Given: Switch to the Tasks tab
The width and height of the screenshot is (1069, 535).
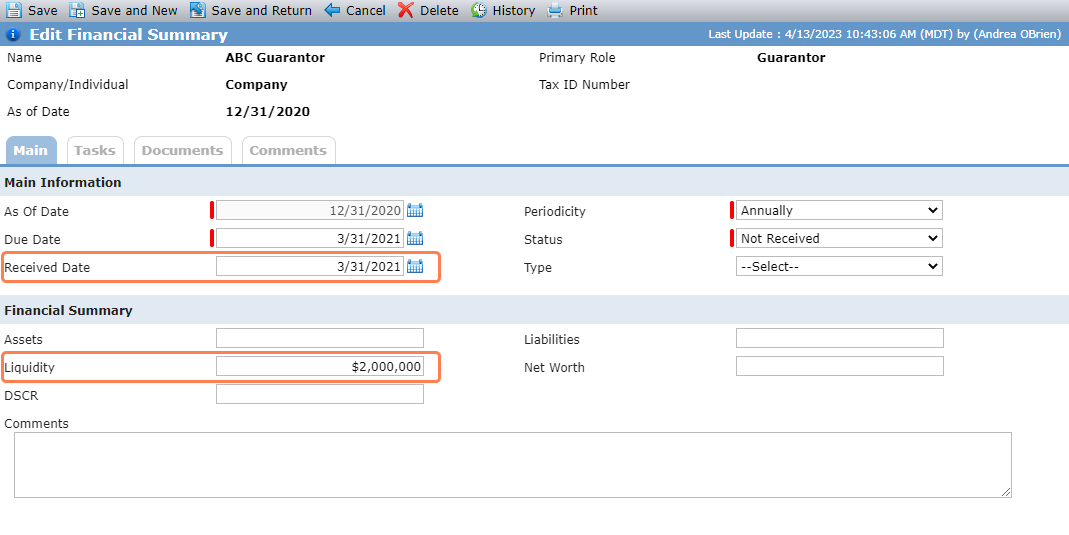Looking at the screenshot, I should pyautogui.click(x=95, y=151).
